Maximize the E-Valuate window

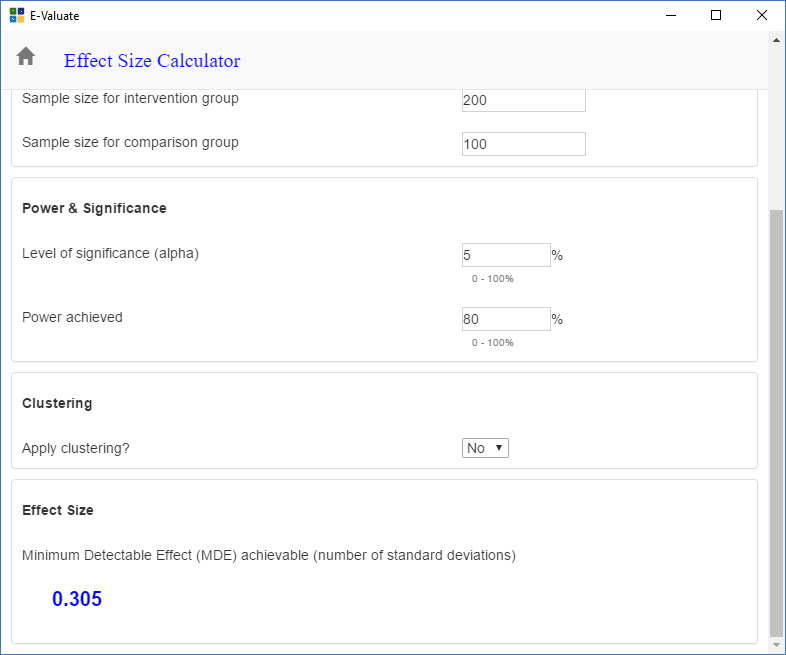[716, 15]
